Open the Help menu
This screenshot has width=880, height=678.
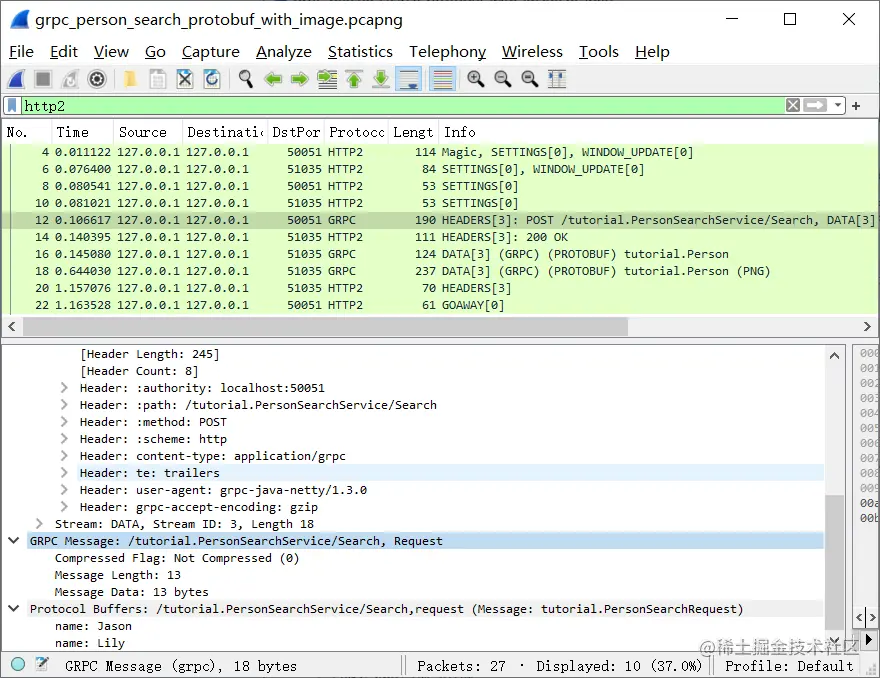coord(652,52)
